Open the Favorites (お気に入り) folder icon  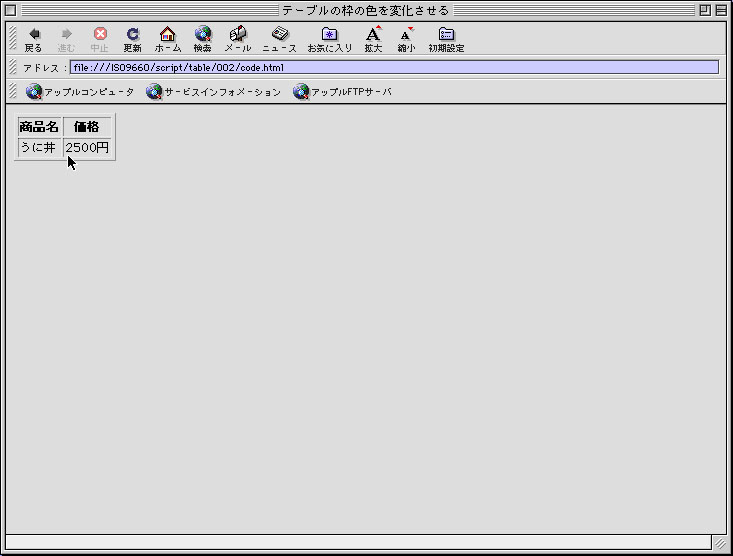point(330,34)
